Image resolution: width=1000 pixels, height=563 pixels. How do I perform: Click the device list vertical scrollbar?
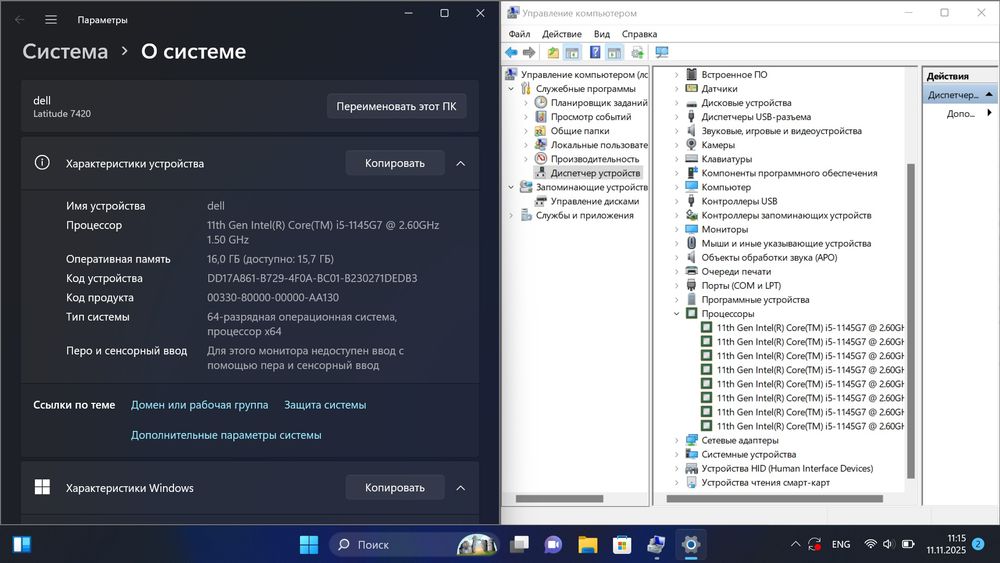pos(911,321)
